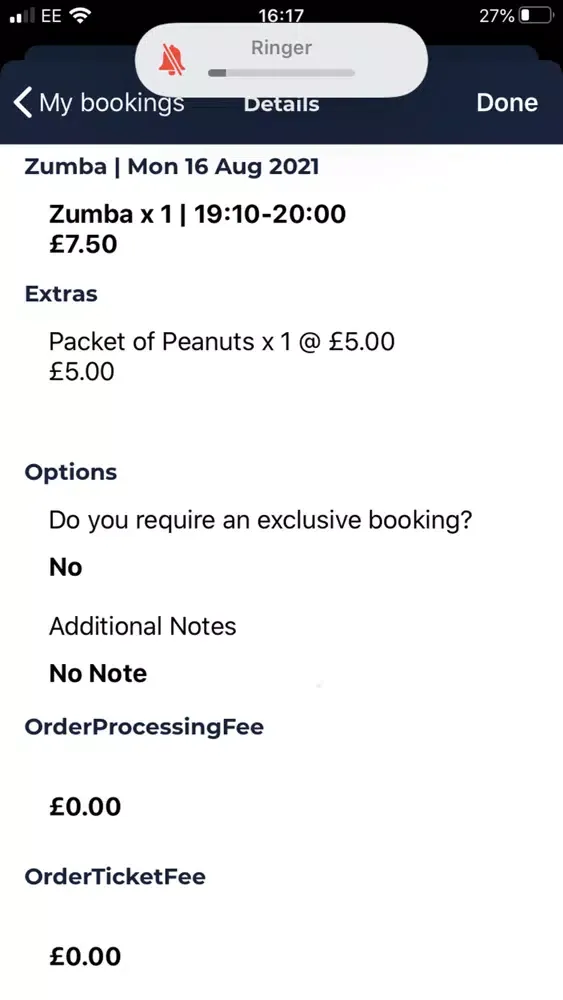The width and height of the screenshot is (563, 1000).
Task: Tap the Wi-Fi signal icon
Action: coord(80,16)
